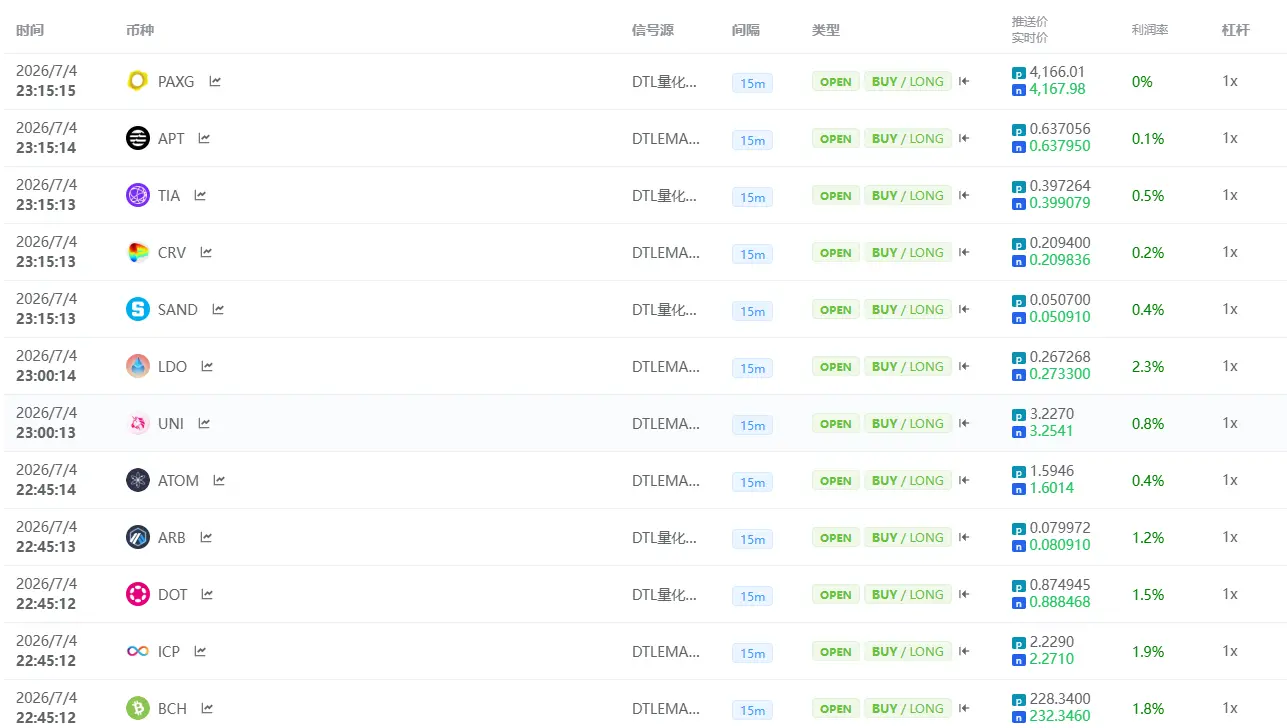Click the real-time price 4,167.98
Screen dimensions: 1287x728
[x=1057, y=89]
